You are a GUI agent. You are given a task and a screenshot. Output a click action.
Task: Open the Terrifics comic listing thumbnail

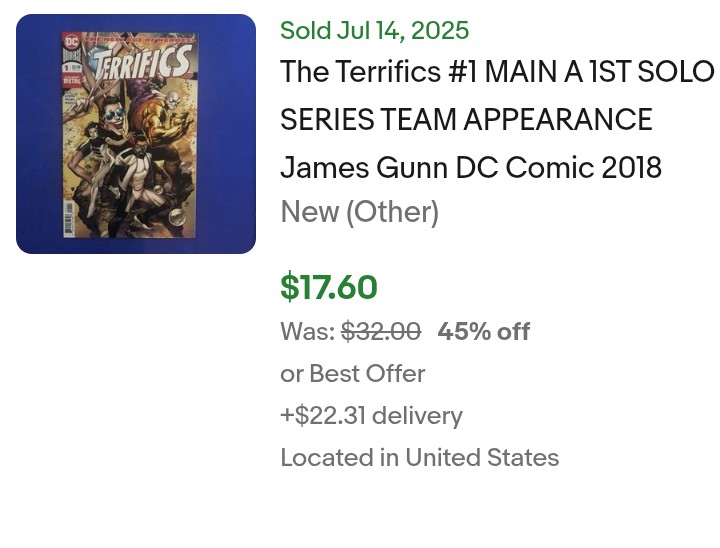point(136,134)
